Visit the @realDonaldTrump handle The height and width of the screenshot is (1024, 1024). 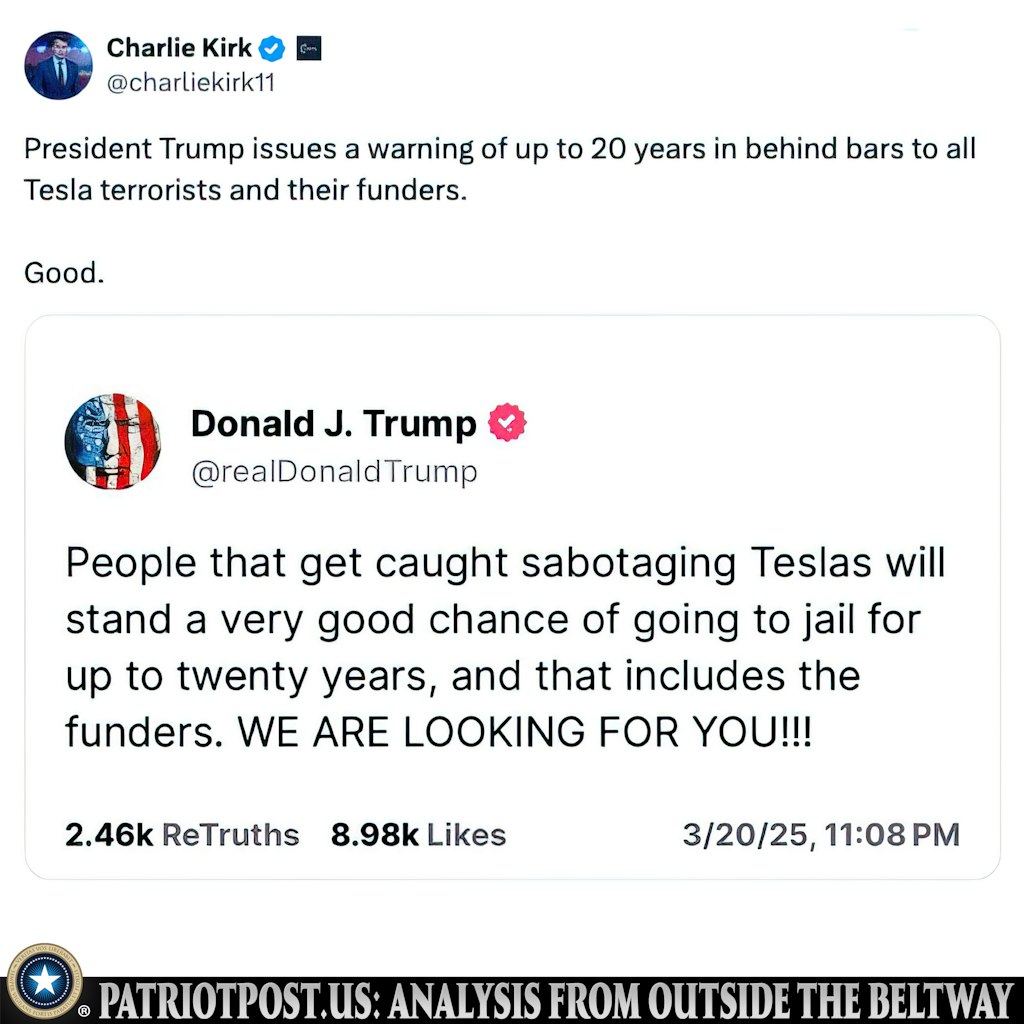pyautogui.click(x=334, y=472)
